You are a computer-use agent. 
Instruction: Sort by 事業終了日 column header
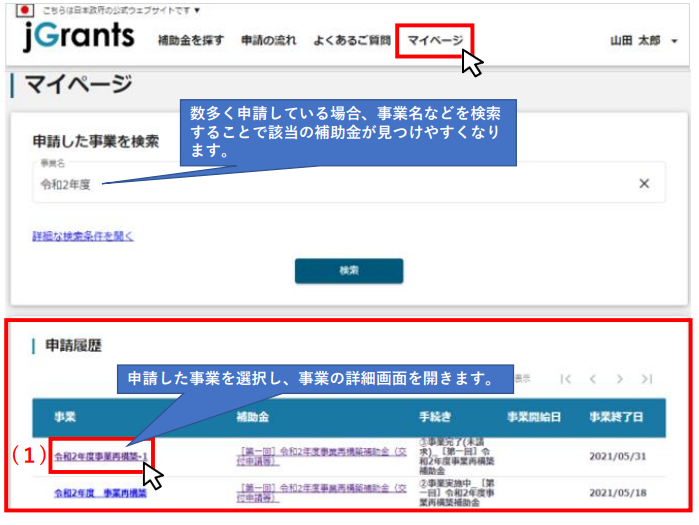coord(616,417)
